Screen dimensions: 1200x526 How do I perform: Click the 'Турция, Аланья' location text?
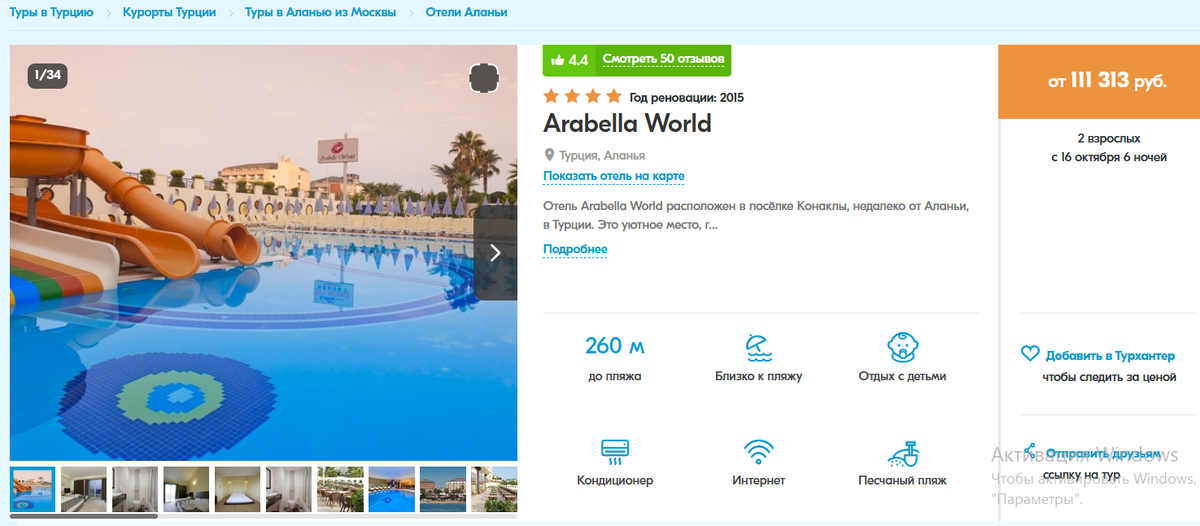pyautogui.click(x=602, y=156)
